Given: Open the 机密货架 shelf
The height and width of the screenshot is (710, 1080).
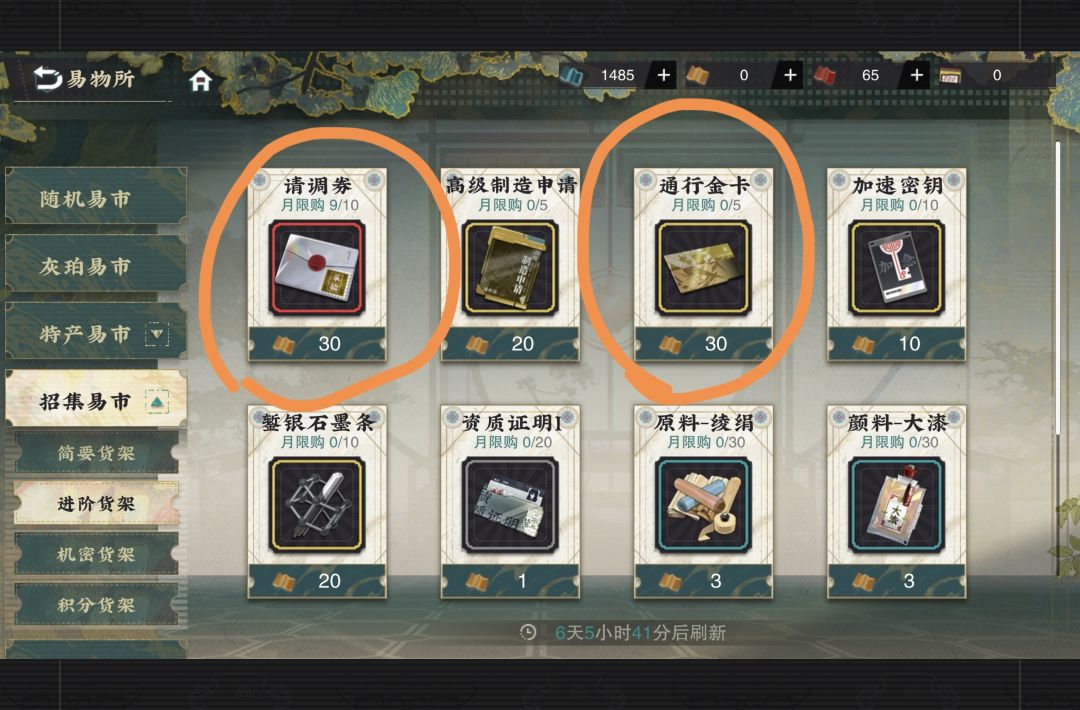Looking at the screenshot, I should click(x=96, y=554).
